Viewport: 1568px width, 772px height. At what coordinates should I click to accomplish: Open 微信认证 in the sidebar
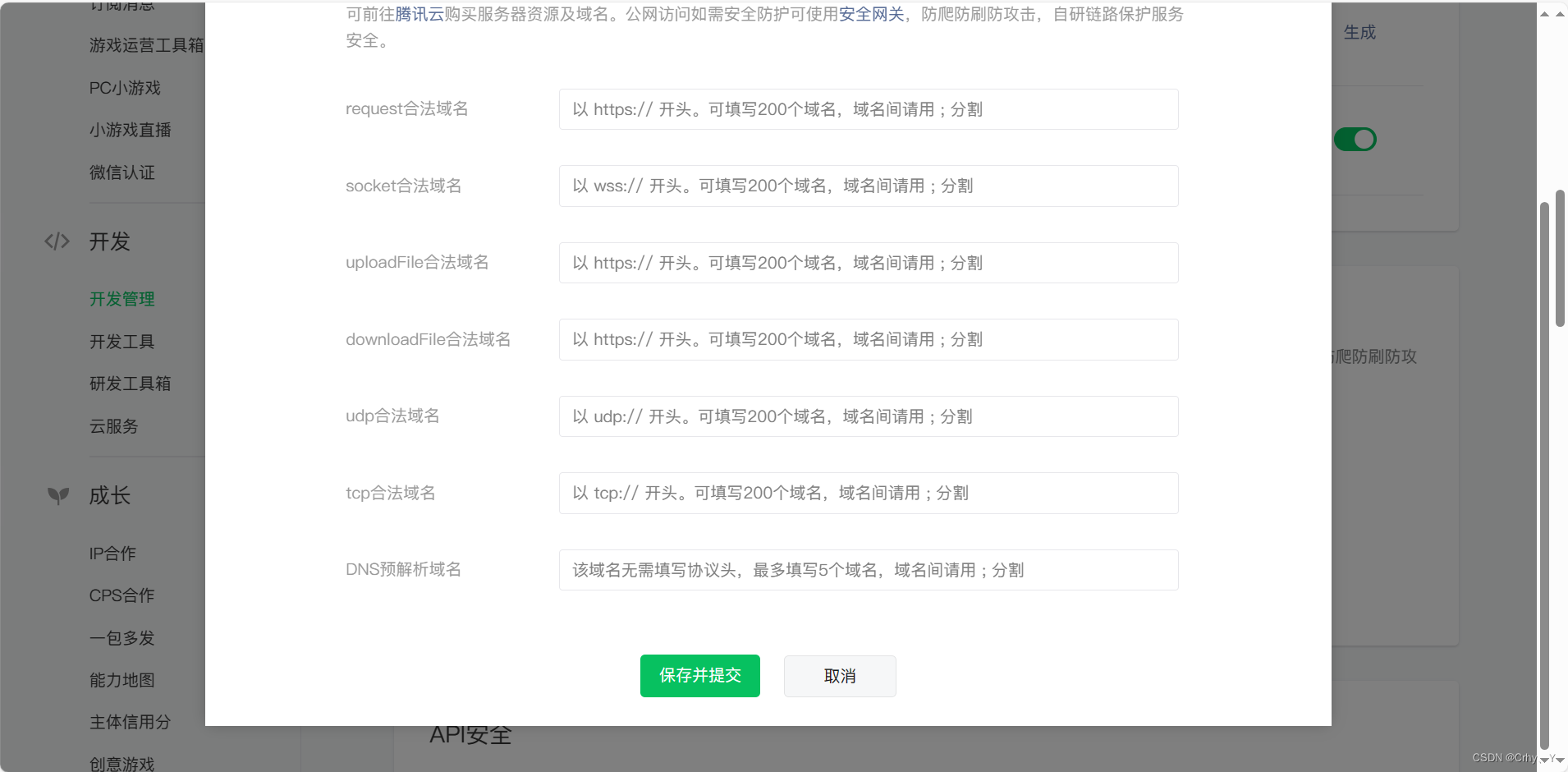tap(122, 172)
